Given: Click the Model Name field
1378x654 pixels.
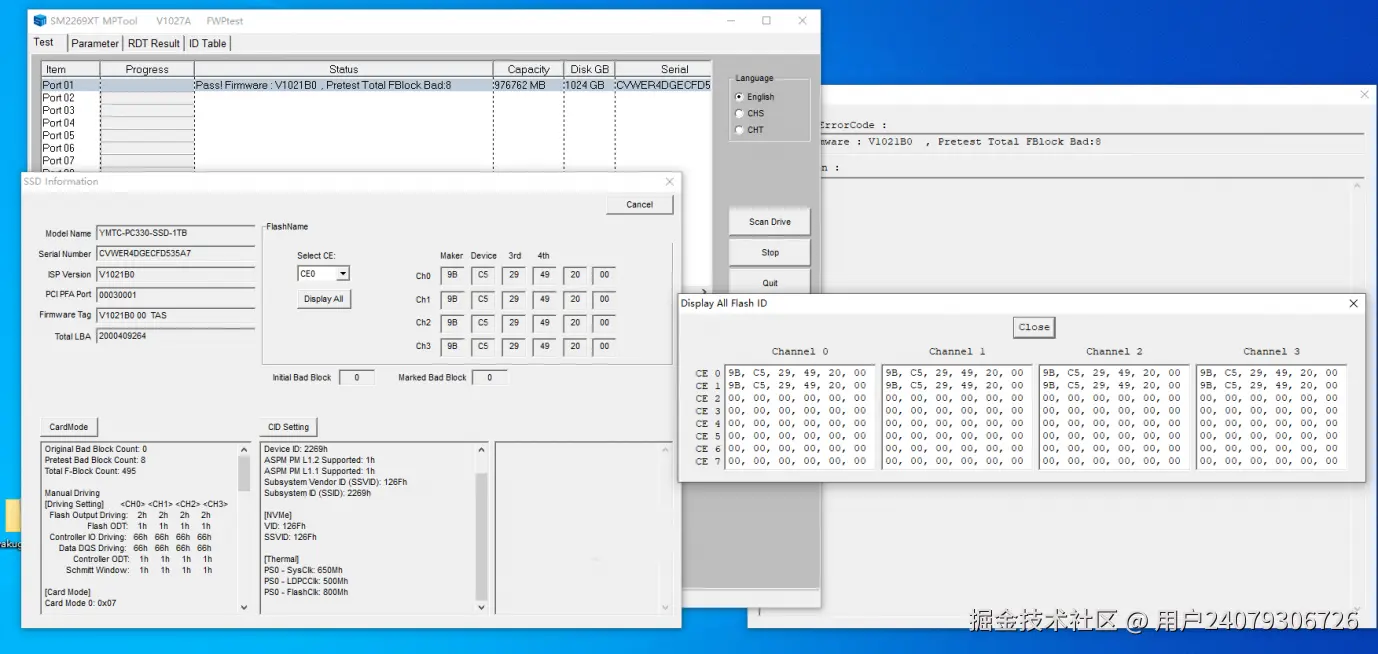Looking at the screenshot, I should click(176, 233).
